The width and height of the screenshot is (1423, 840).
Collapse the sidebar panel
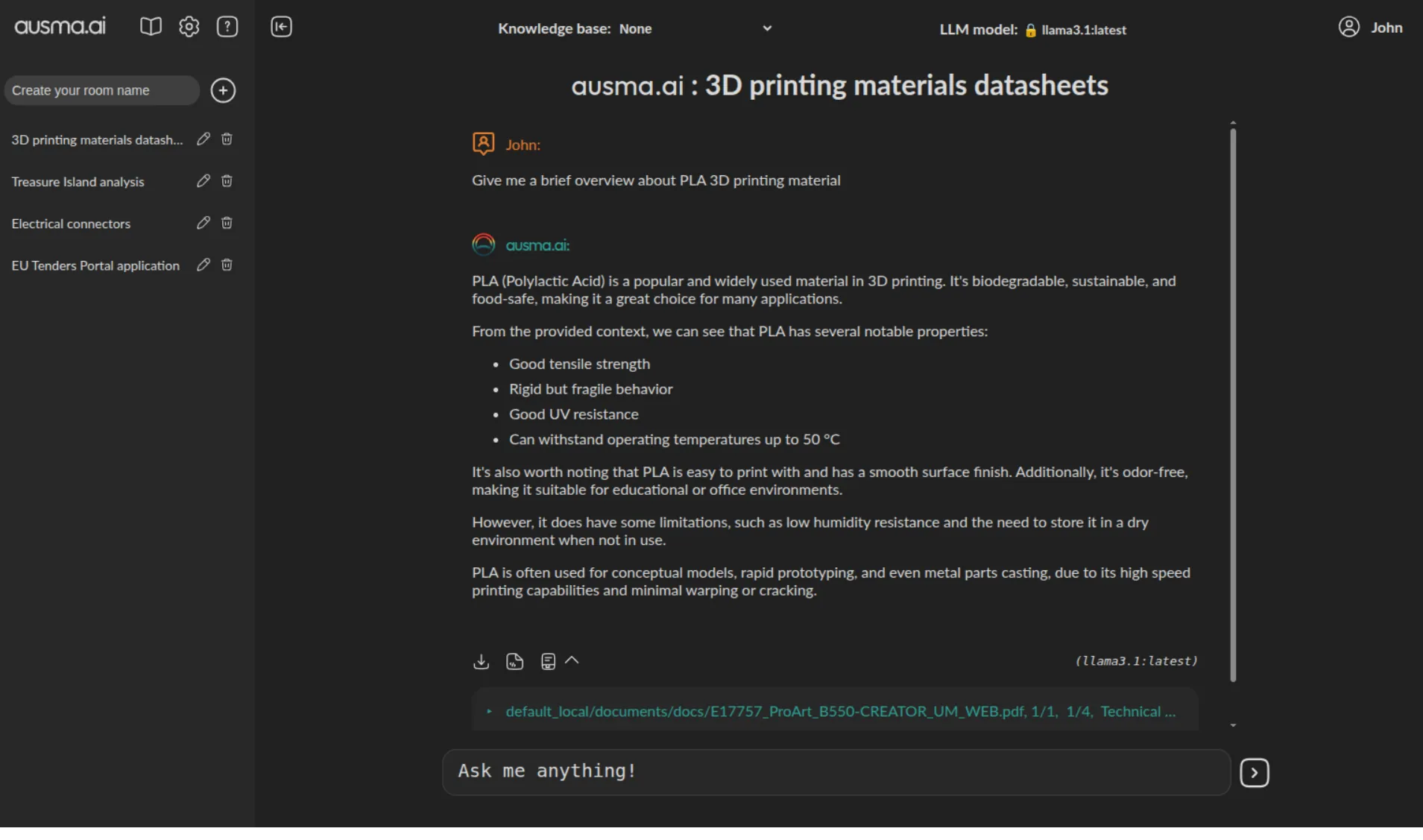click(281, 27)
